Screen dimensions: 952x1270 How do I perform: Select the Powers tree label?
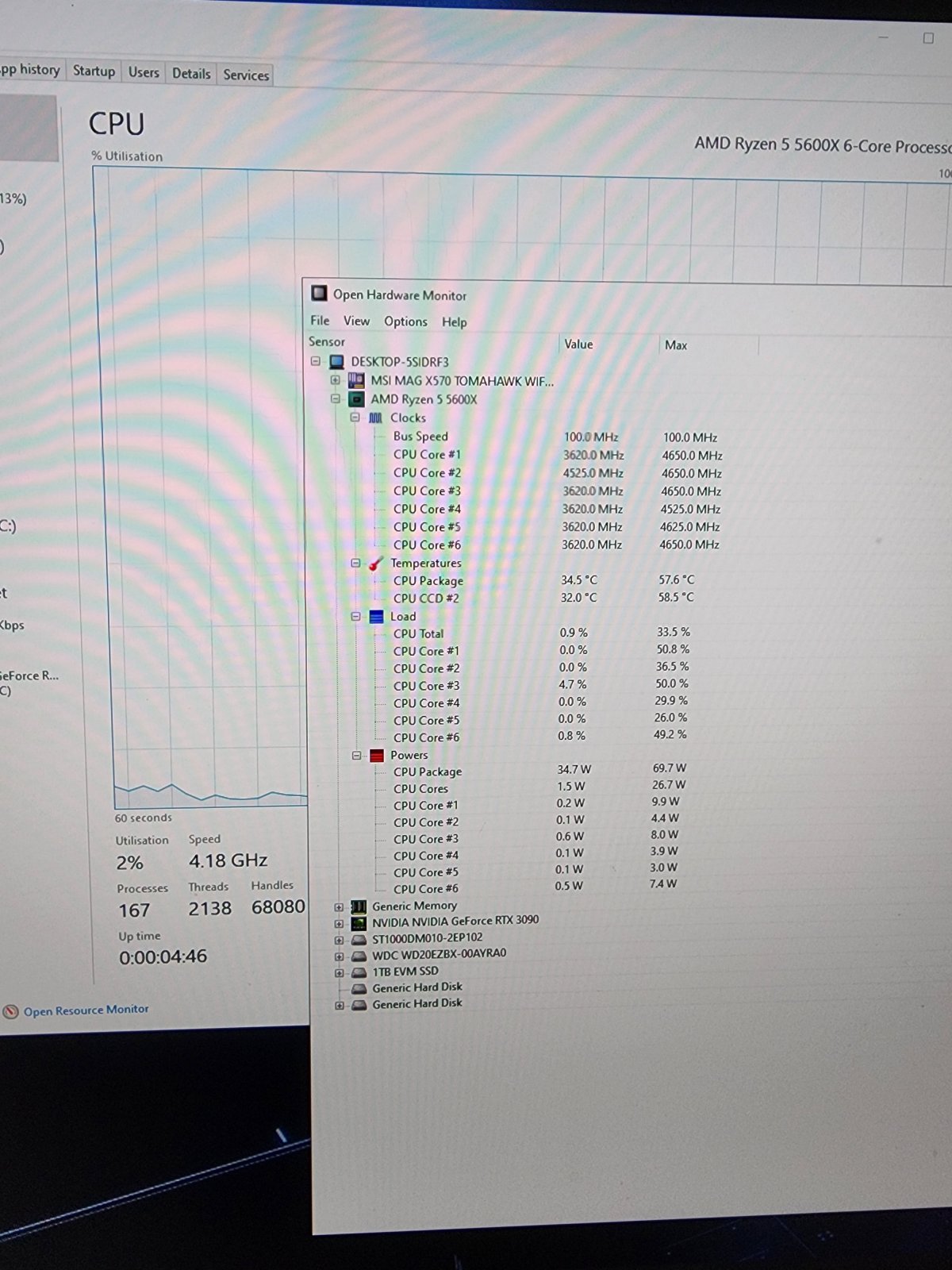[x=409, y=755]
